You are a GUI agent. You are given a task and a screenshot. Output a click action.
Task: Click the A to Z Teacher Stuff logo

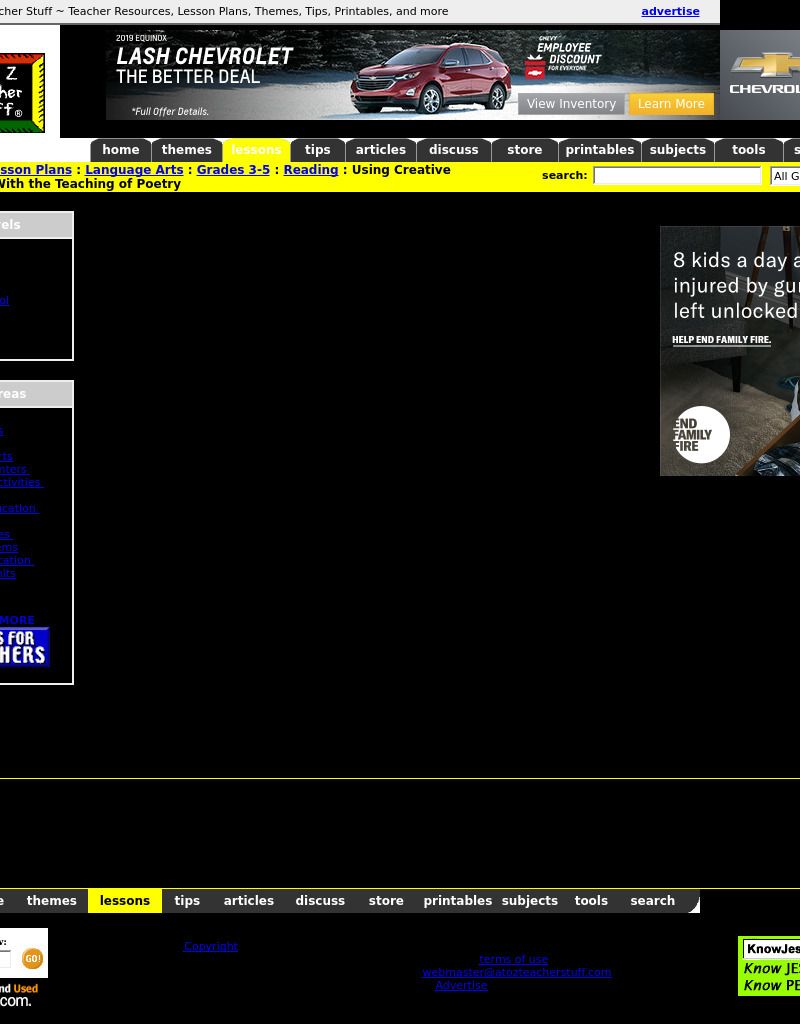click(22, 92)
